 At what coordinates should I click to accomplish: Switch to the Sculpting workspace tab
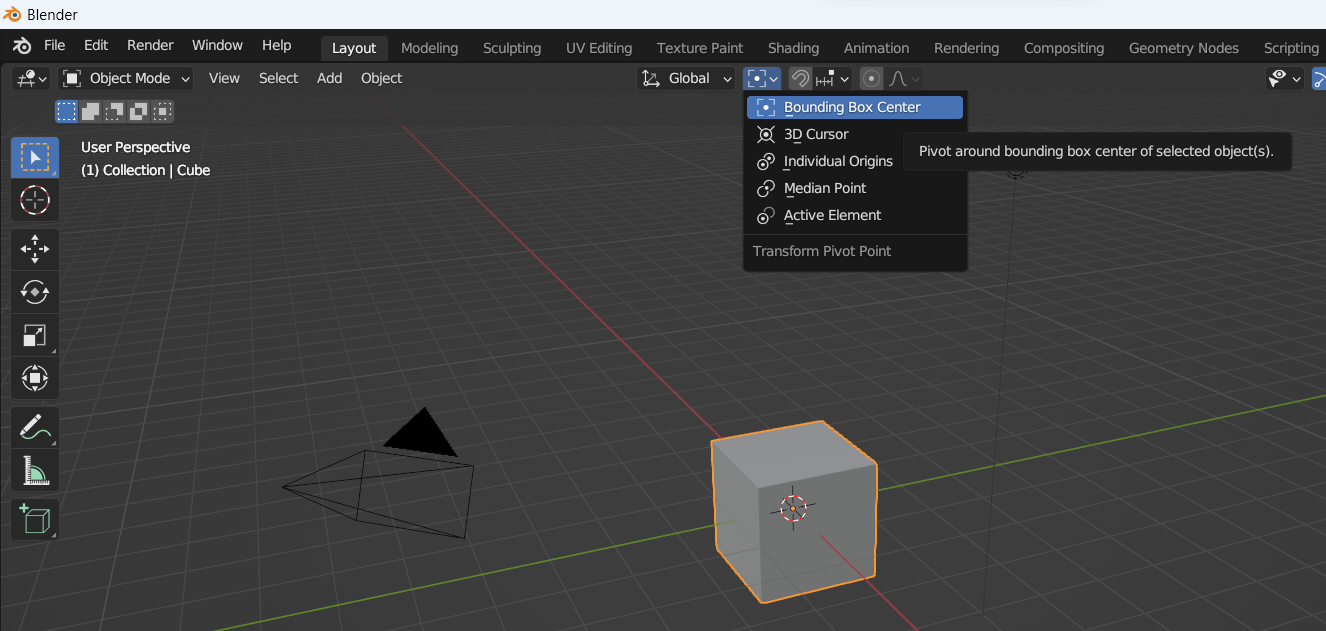click(x=511, y=48)
